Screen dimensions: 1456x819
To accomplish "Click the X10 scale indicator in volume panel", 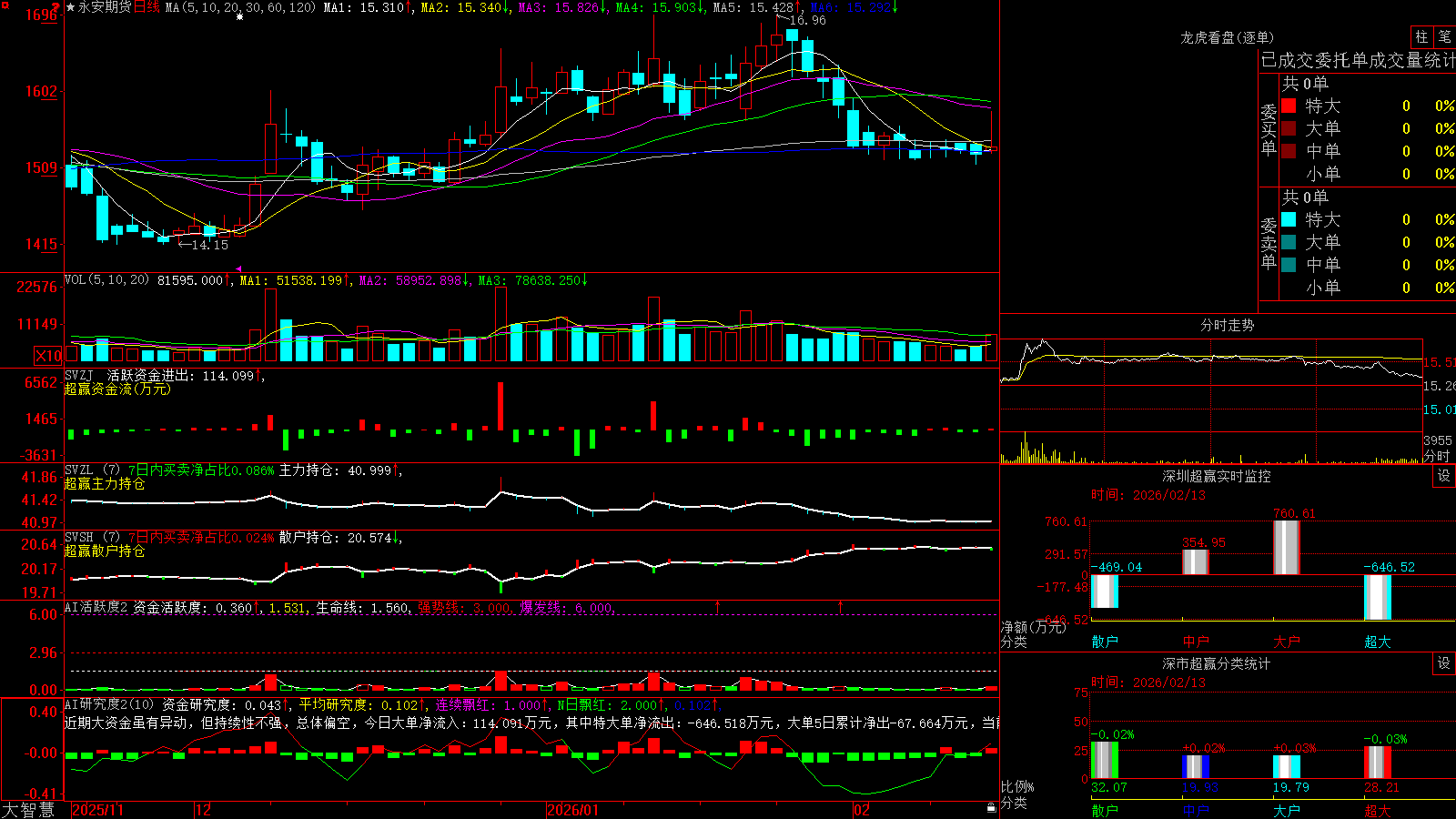I will click(48, 356).
